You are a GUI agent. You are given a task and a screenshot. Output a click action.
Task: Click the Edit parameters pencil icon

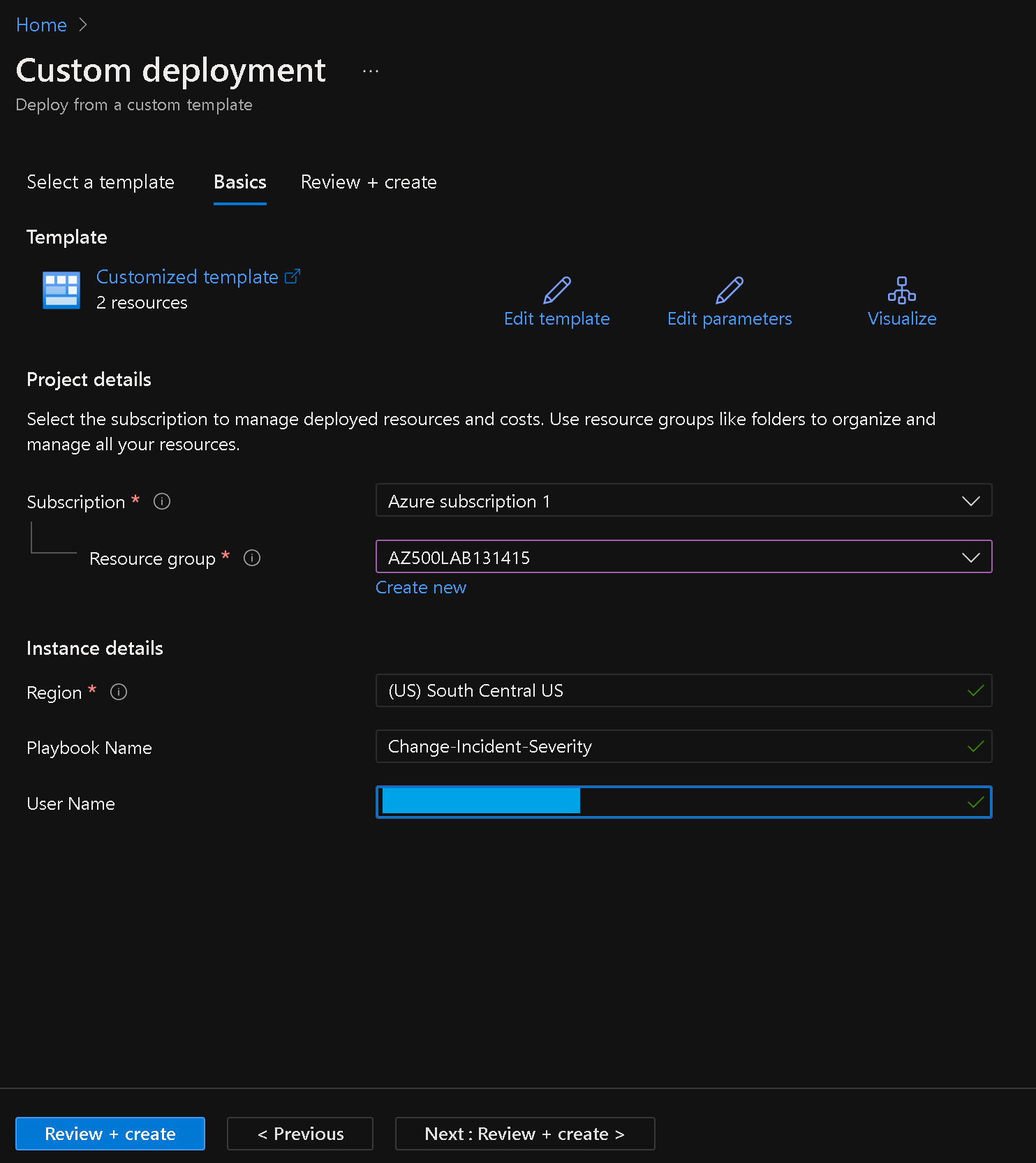(x=730, y=290)
